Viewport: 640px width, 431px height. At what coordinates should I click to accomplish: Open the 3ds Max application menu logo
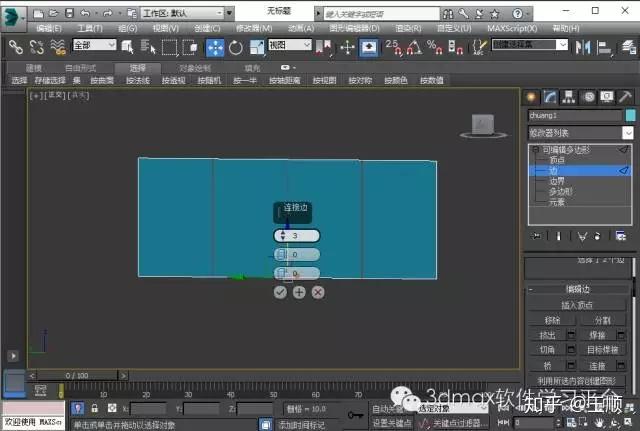coord(12,17)
